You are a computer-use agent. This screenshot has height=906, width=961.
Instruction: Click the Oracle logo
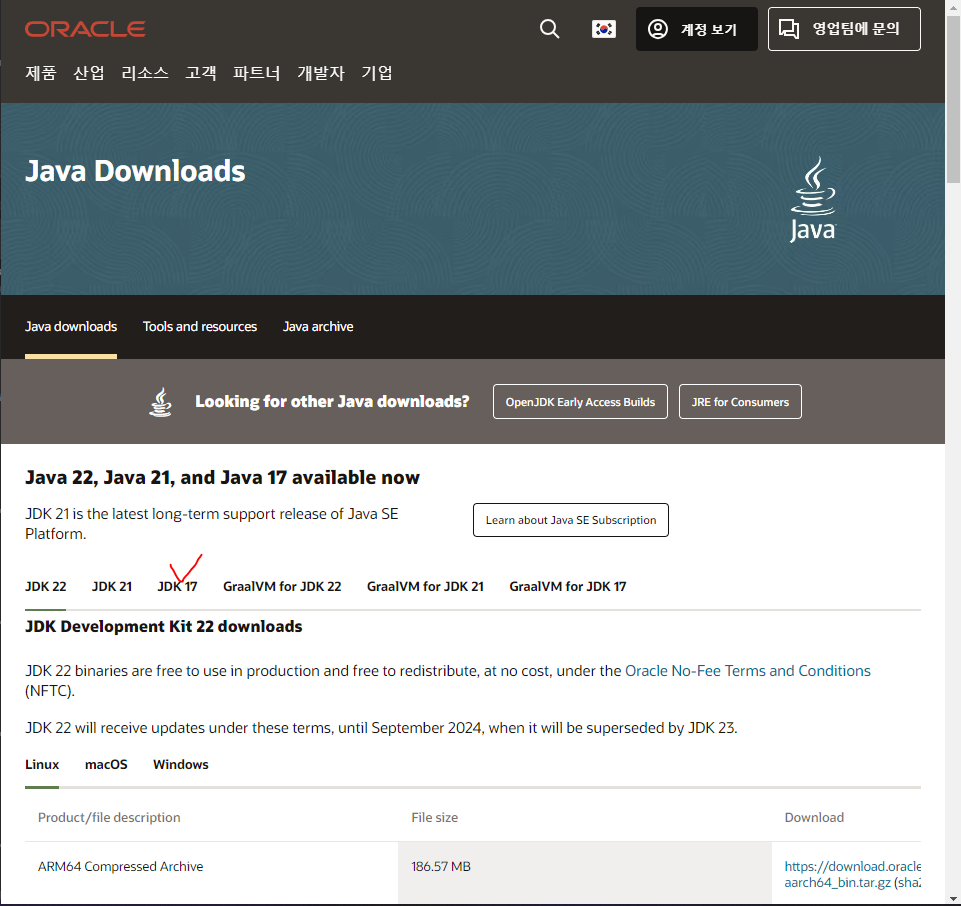point(85,29)
